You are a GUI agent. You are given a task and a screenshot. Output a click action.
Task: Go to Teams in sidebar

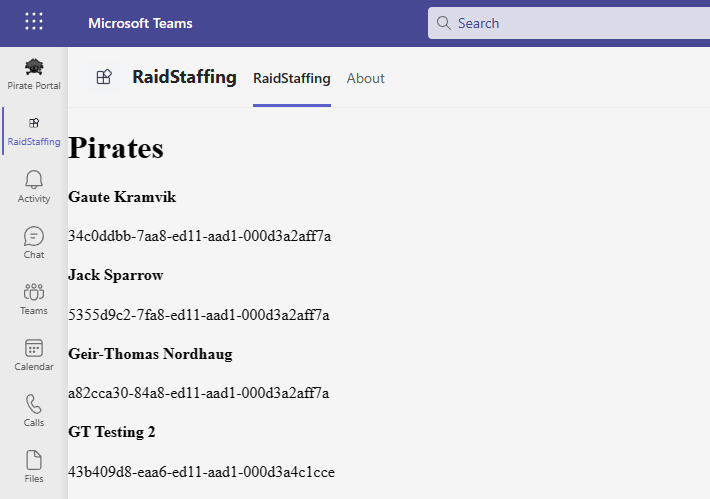point(34,299)
